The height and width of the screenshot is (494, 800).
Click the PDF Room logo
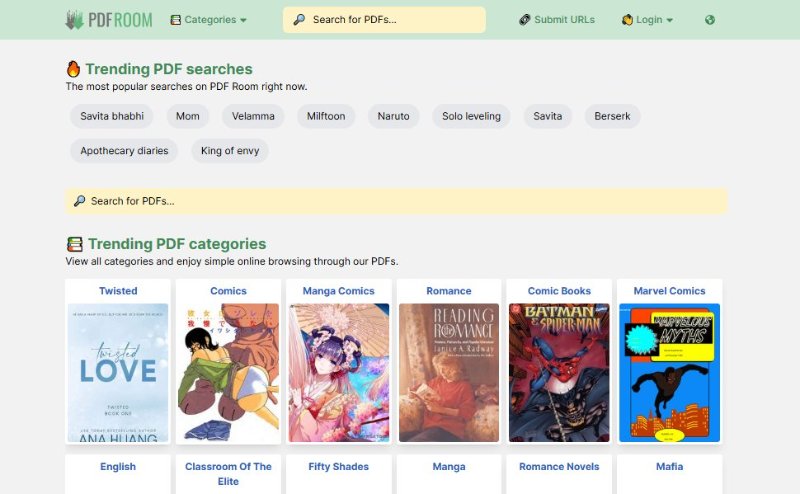pyautogui.click(x=109, y=20)
